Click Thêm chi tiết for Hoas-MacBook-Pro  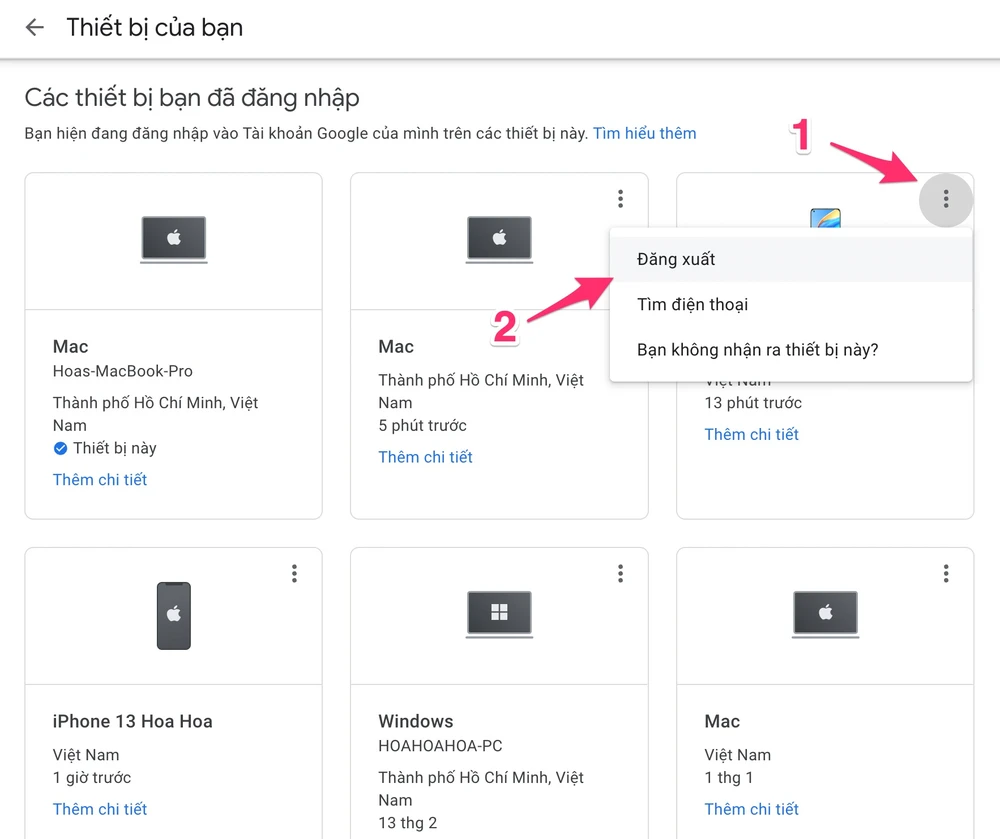pos(100,480)
